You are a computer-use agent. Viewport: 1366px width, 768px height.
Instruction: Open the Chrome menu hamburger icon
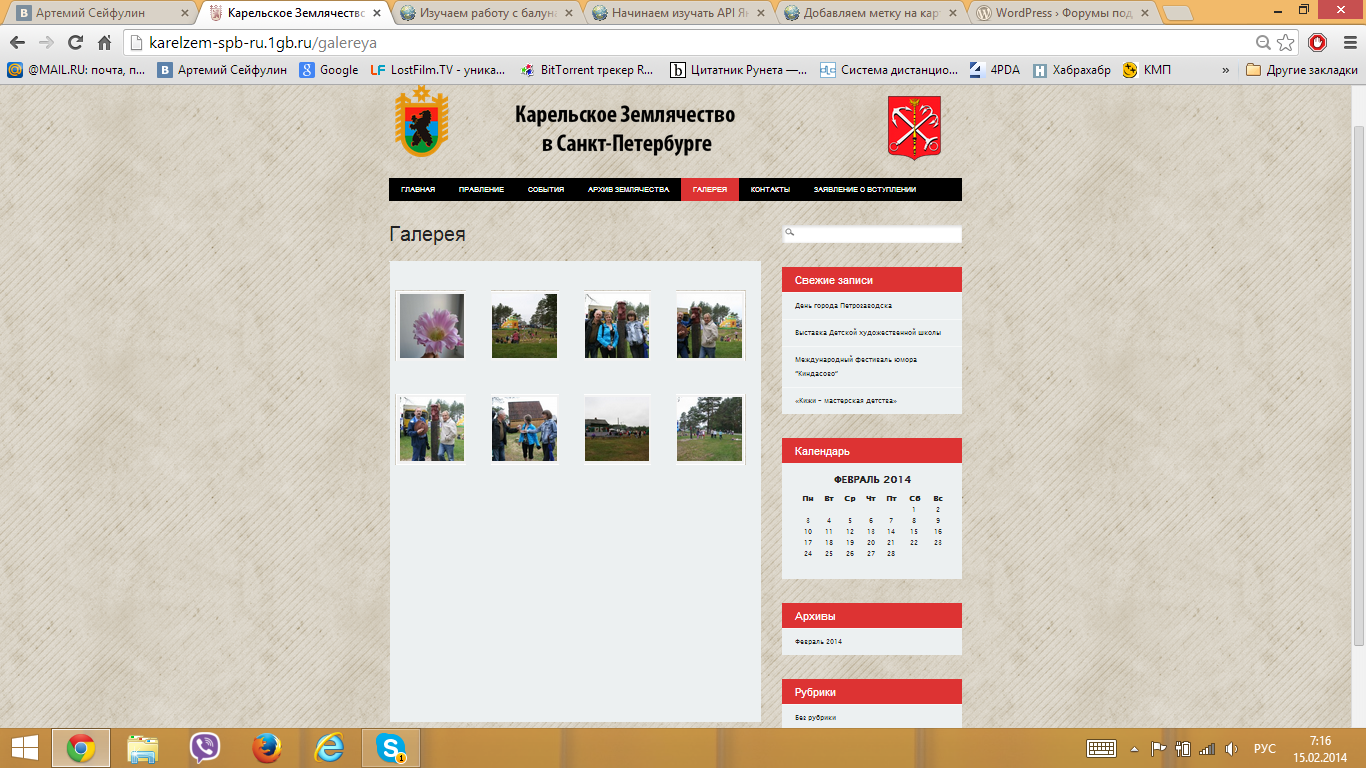(1346, 43)
